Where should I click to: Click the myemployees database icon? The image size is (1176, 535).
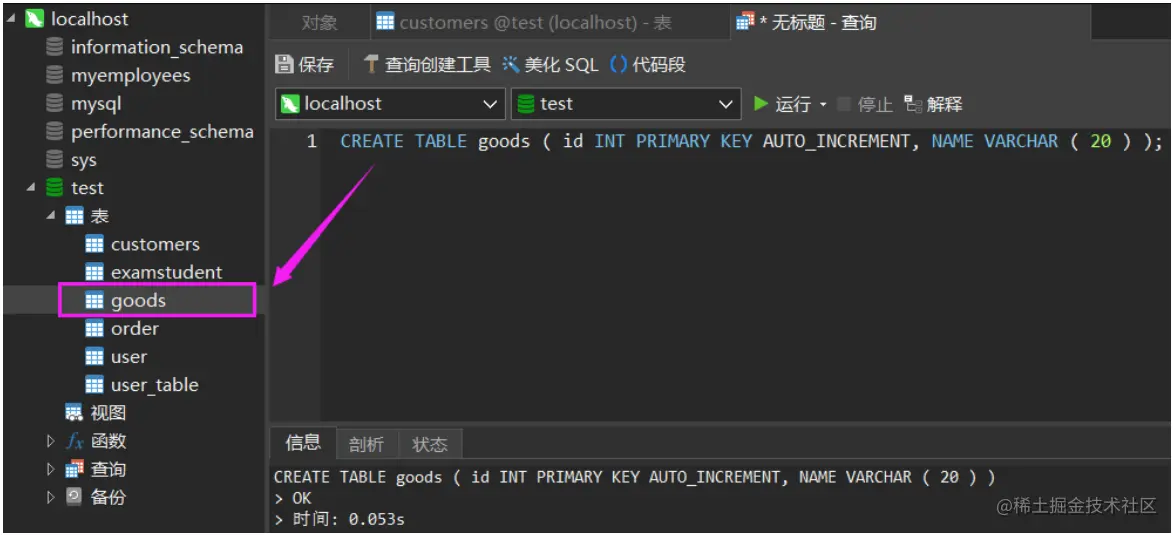(x=54, y=76)
